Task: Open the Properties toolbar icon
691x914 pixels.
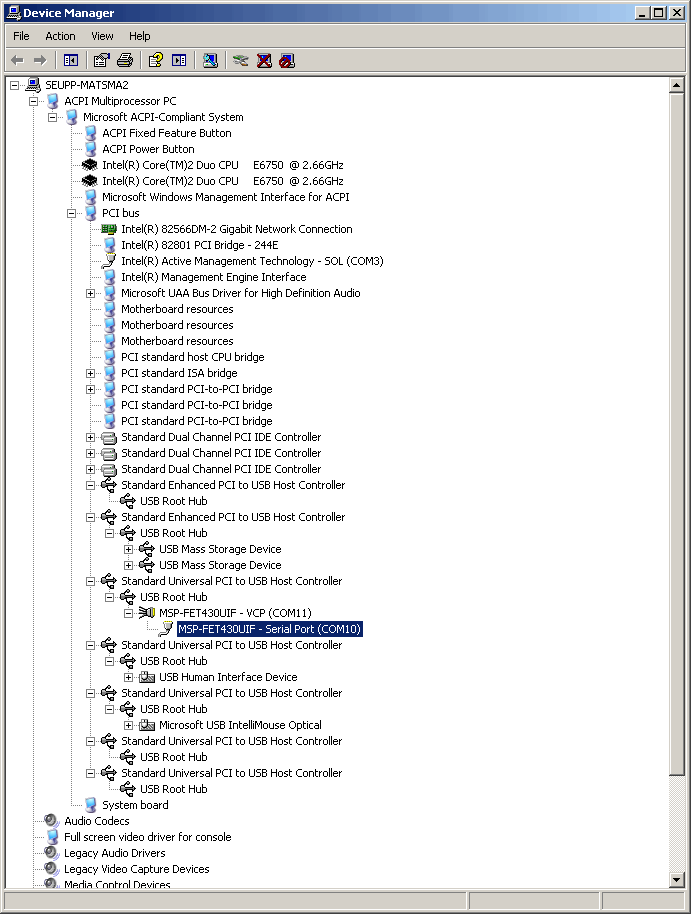Action: click(101, 60)
